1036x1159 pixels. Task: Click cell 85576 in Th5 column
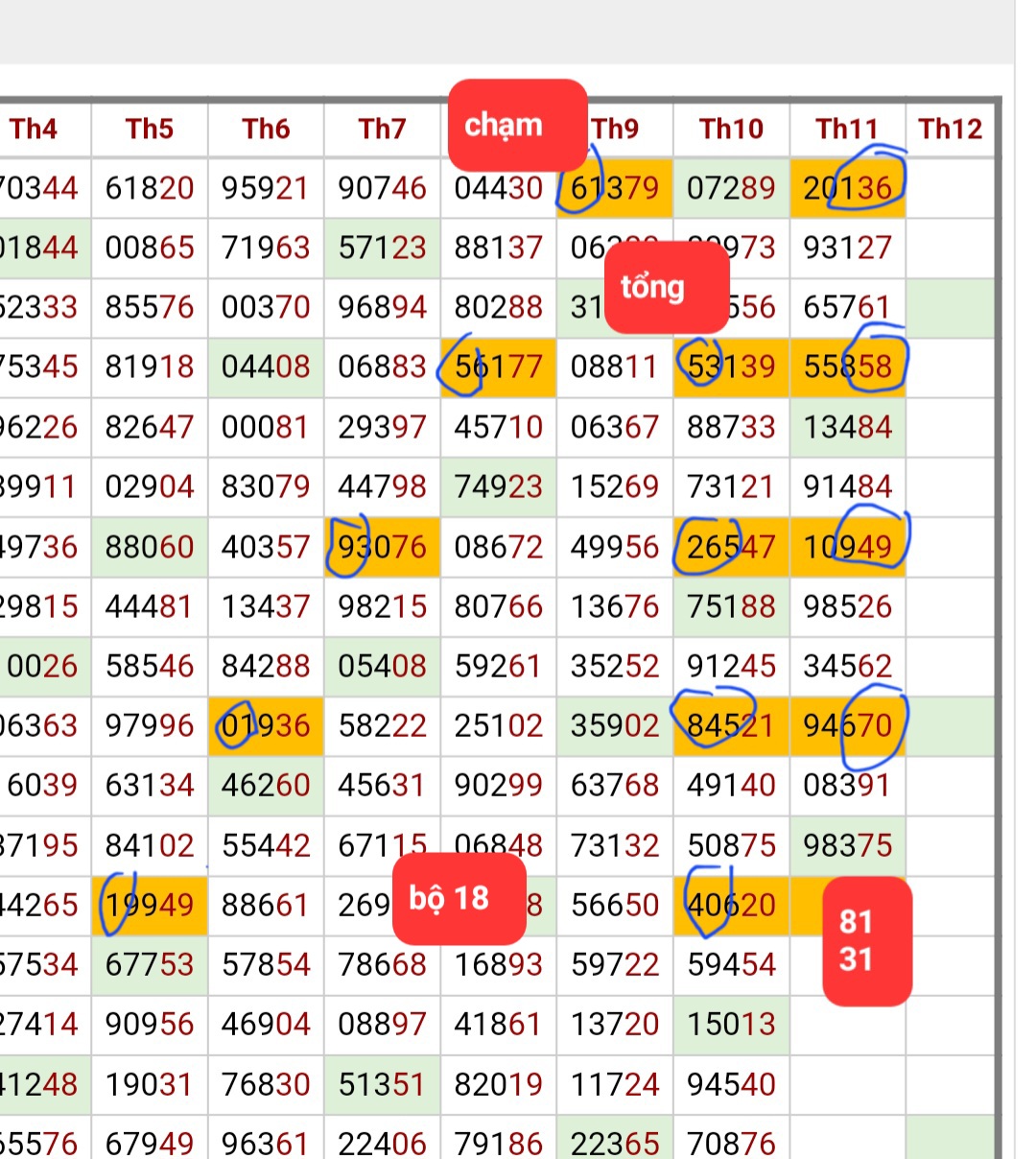150,308
